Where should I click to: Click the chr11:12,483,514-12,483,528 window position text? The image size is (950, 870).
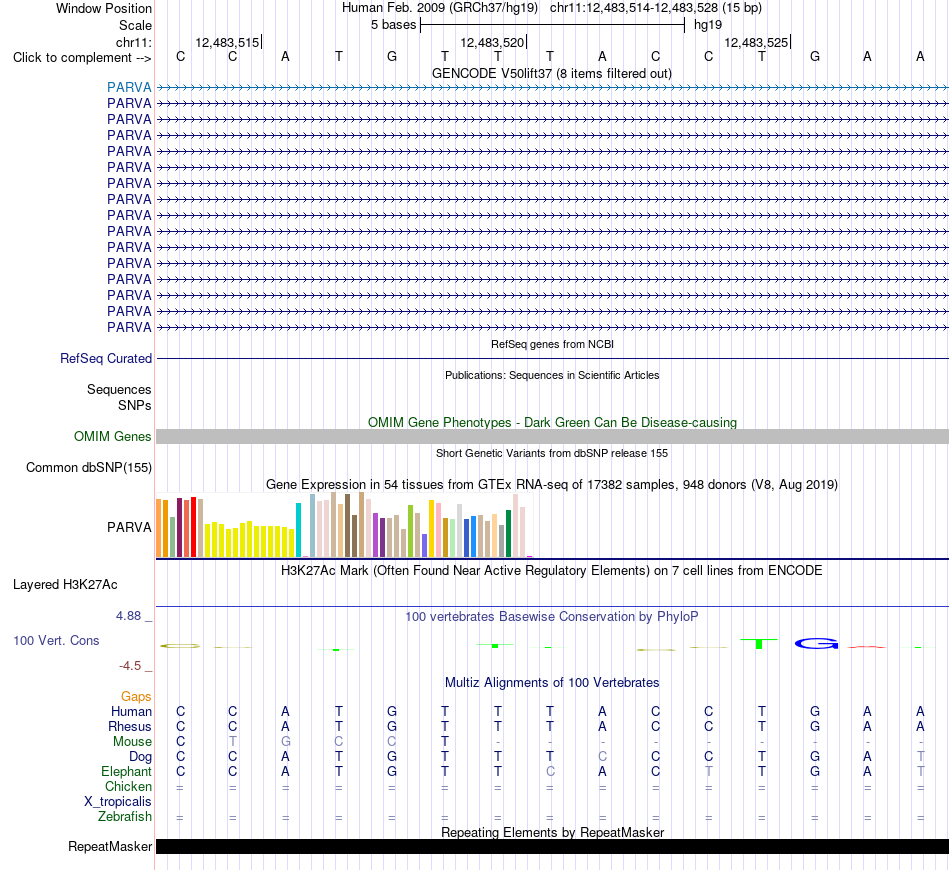pos(656,8)
